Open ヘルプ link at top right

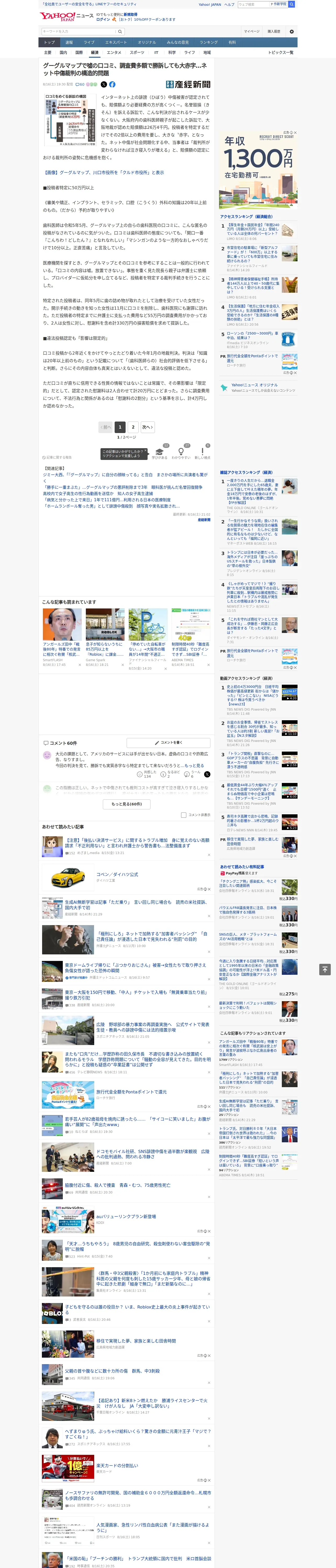(229, 4)
